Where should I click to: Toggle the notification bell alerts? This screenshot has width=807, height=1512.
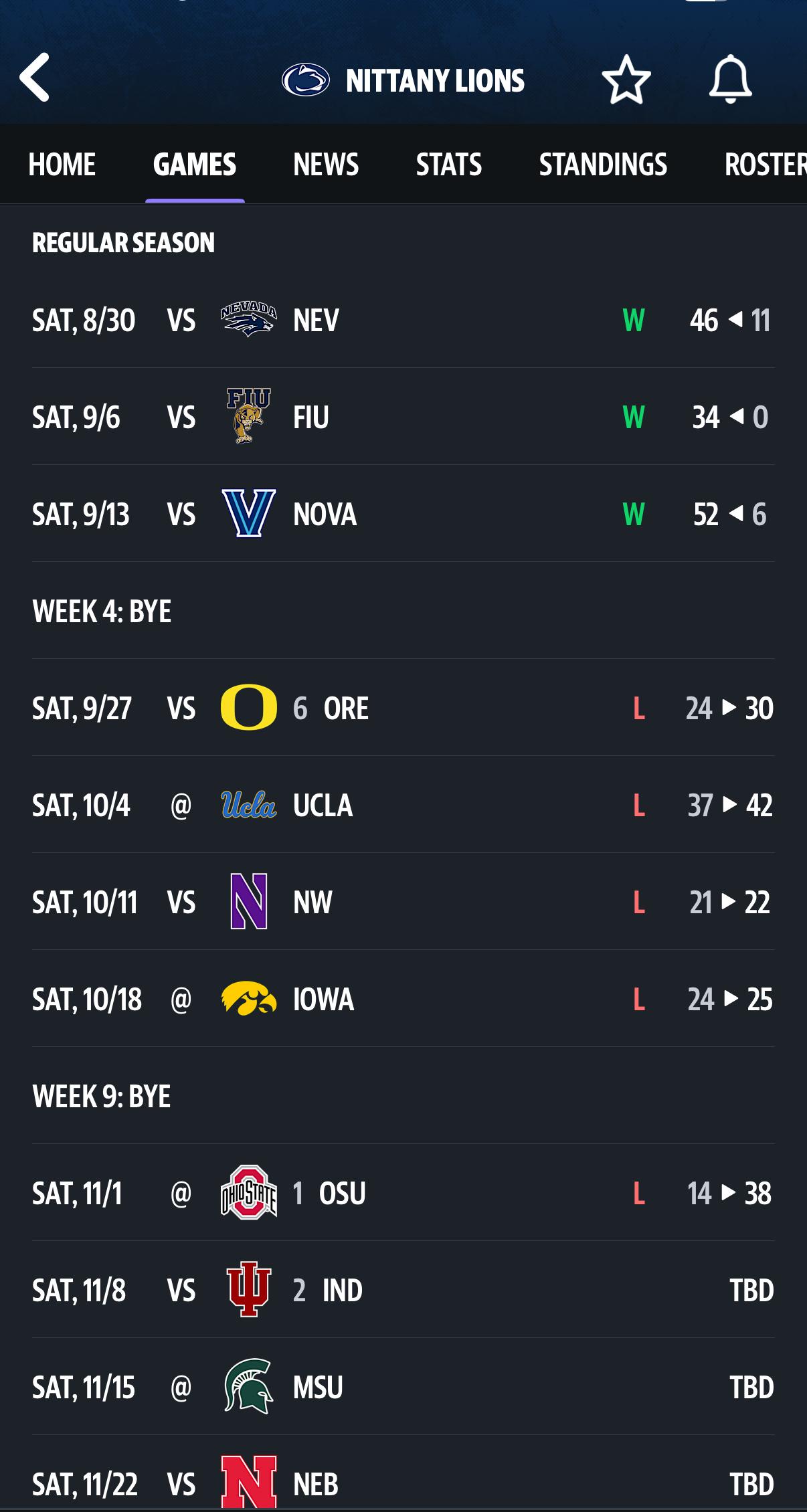click(x=730, y=80)
